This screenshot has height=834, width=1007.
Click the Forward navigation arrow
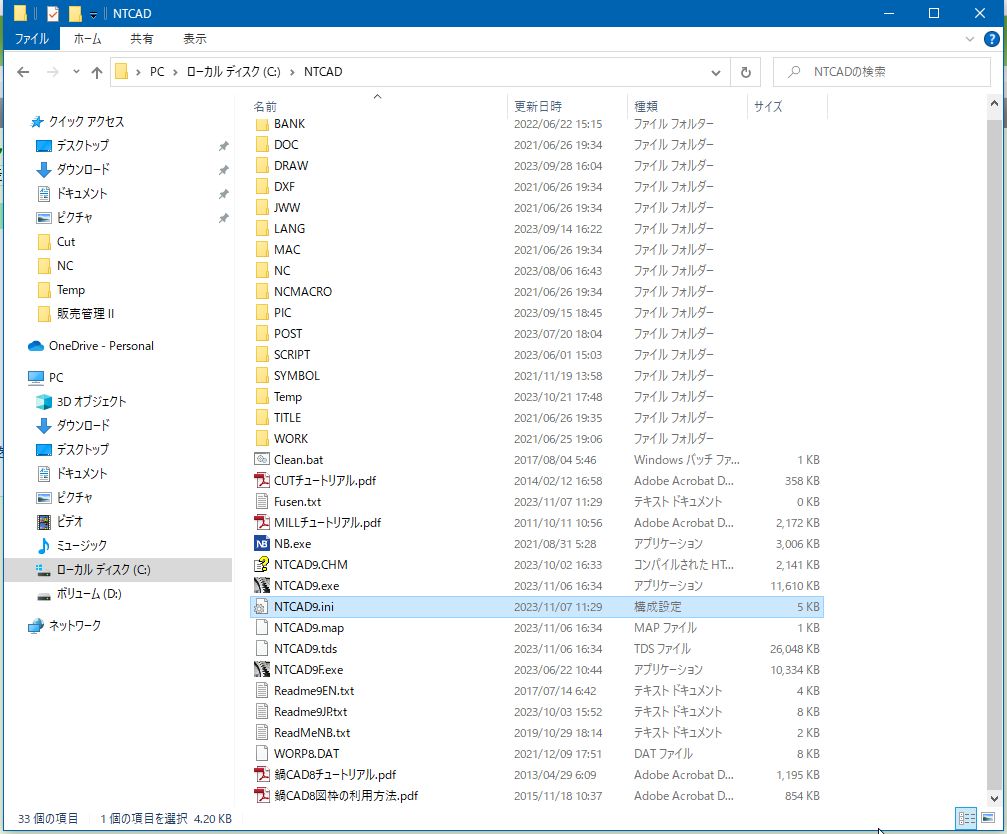(x=53, y=72)
